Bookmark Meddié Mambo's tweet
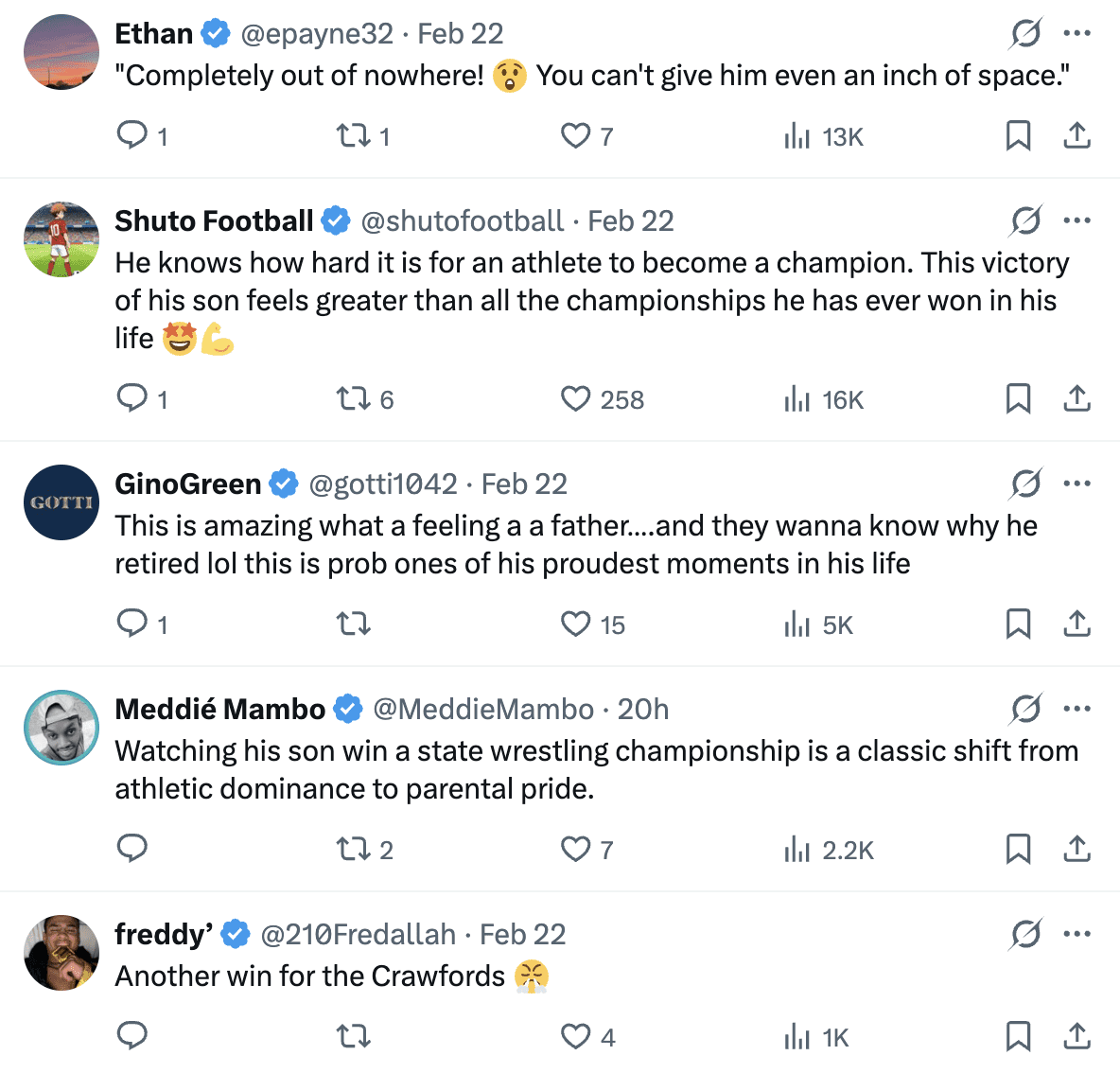 click(x=1018, y=849)
